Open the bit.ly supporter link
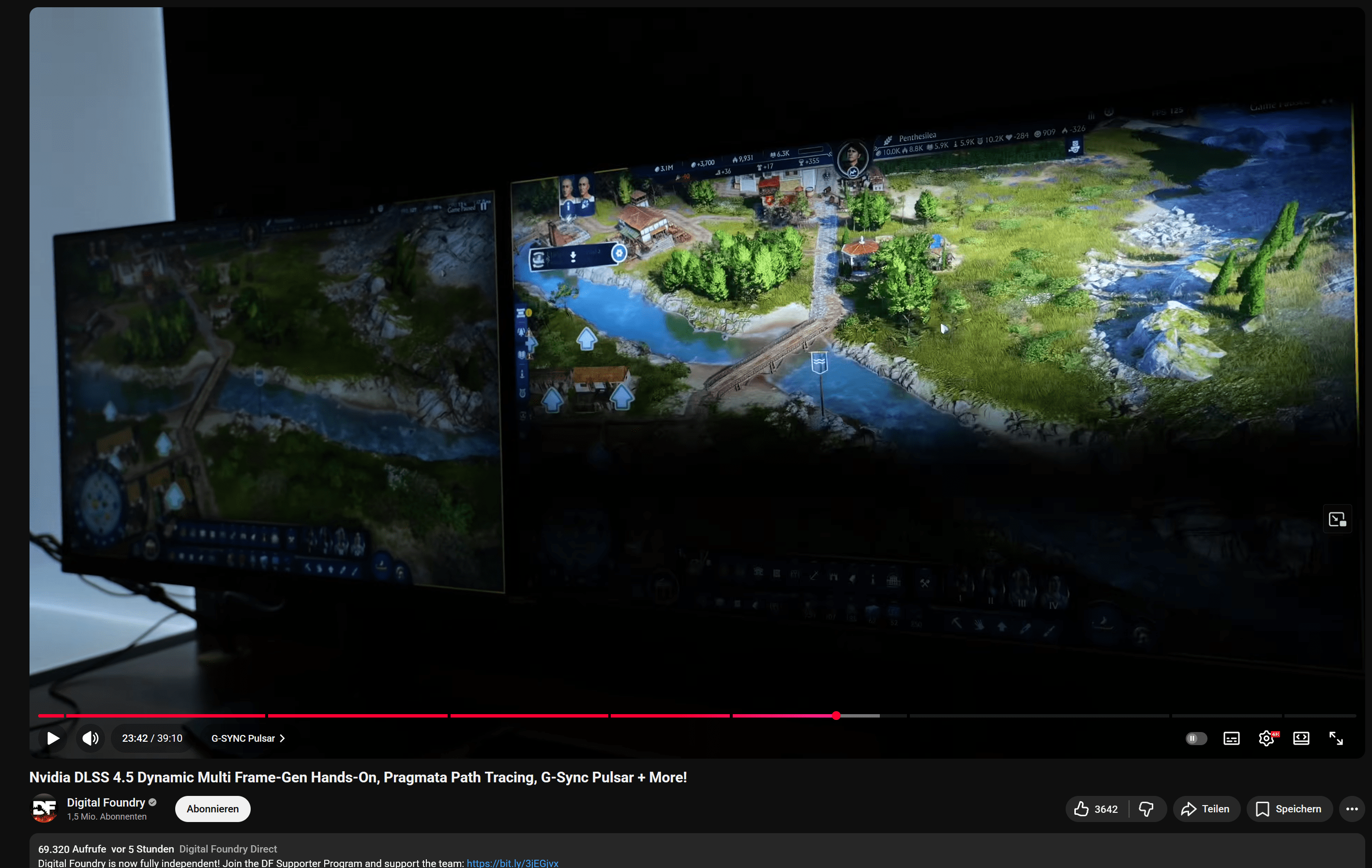This screenshot has height=868, width=1372. [x=512, y=862]
